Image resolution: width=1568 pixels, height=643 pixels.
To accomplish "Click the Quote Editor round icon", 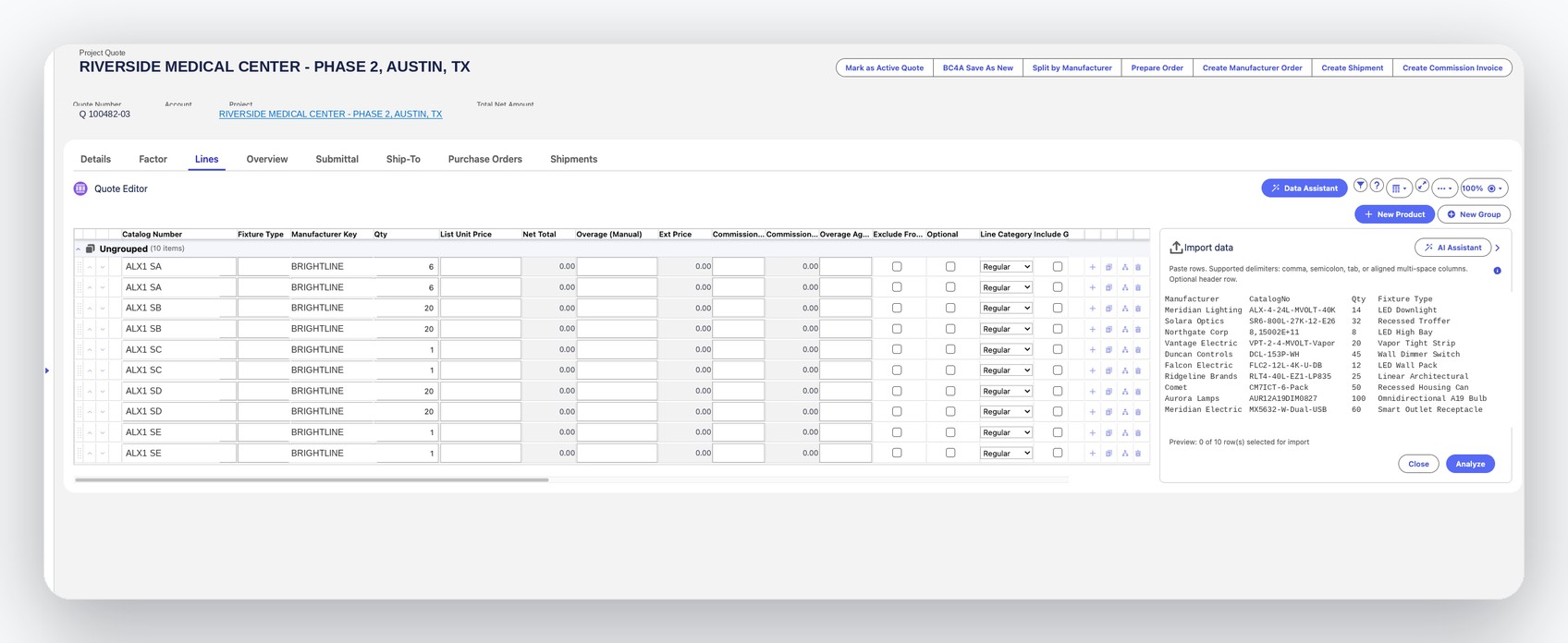I will click(x=80, y=188).
